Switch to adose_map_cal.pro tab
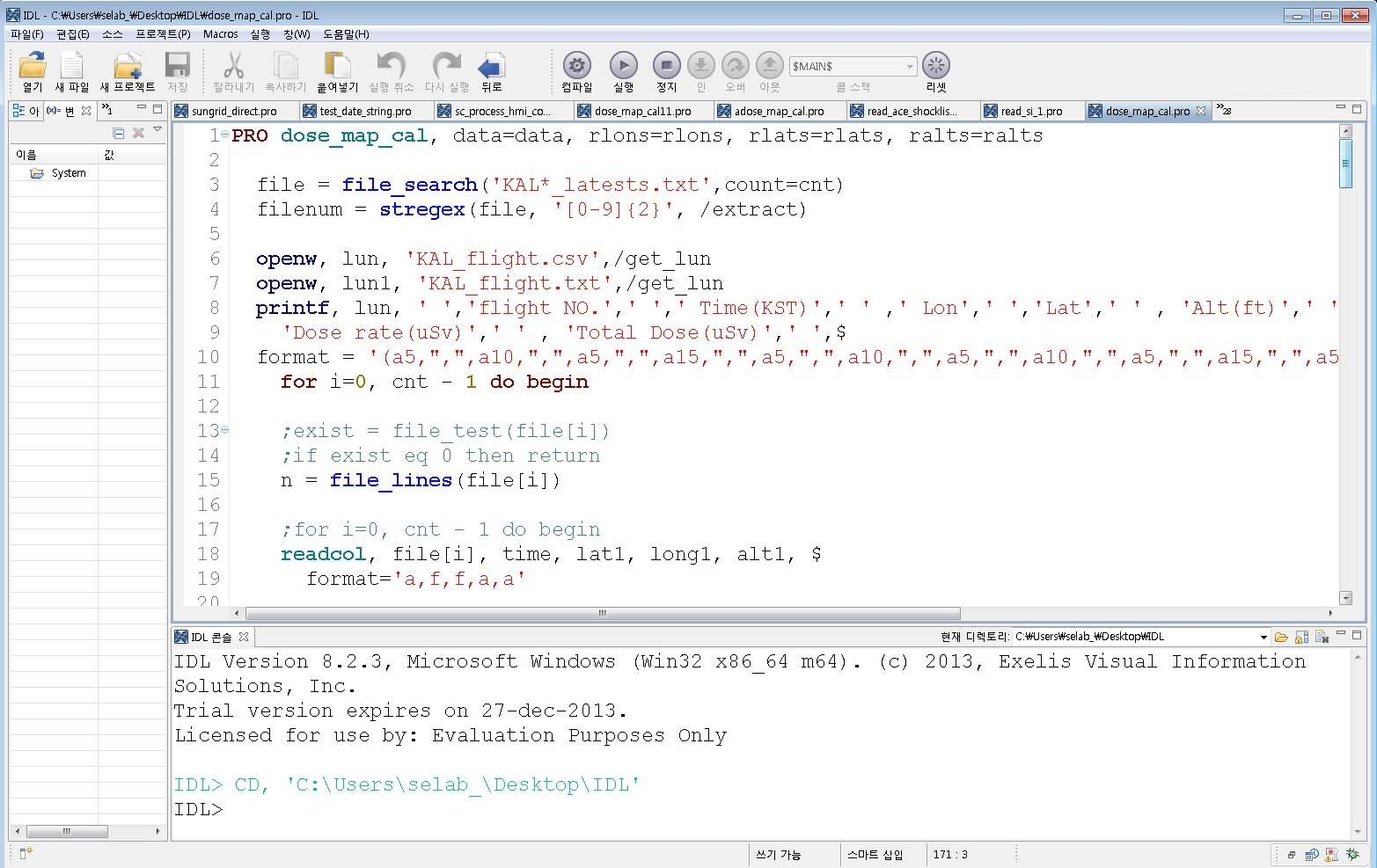 pos(780,112)
